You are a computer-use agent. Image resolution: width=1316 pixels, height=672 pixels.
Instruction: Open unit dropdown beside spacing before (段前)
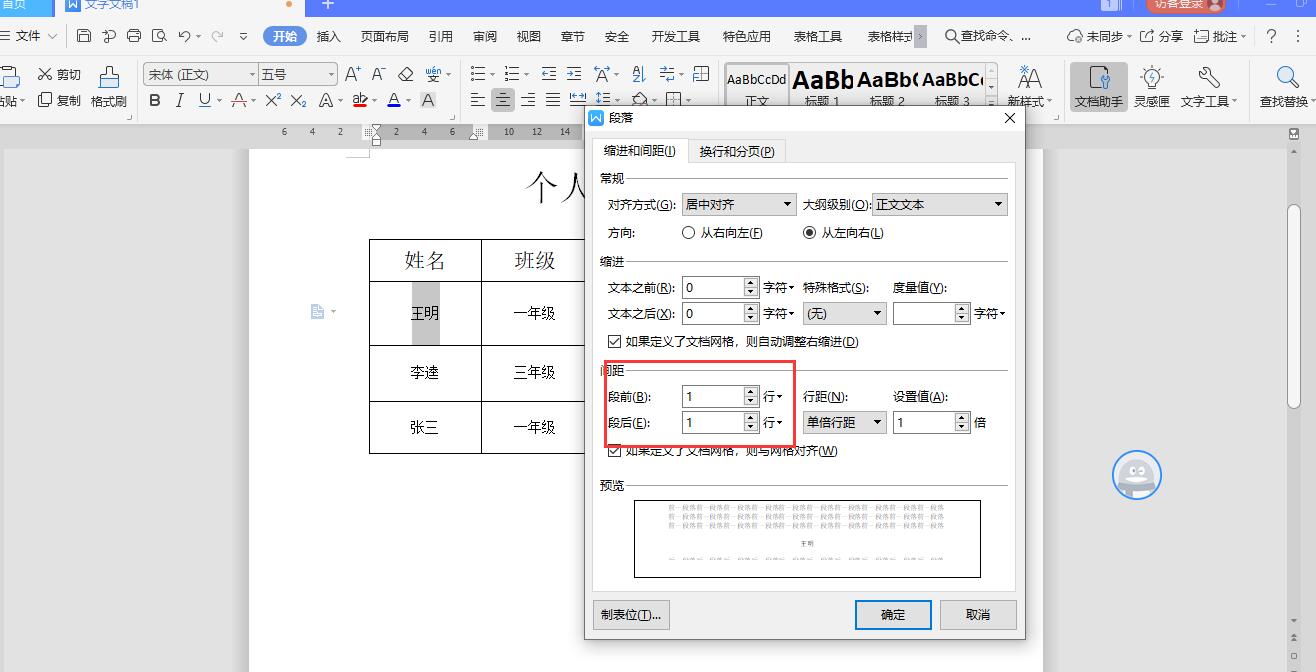(773, 397)
